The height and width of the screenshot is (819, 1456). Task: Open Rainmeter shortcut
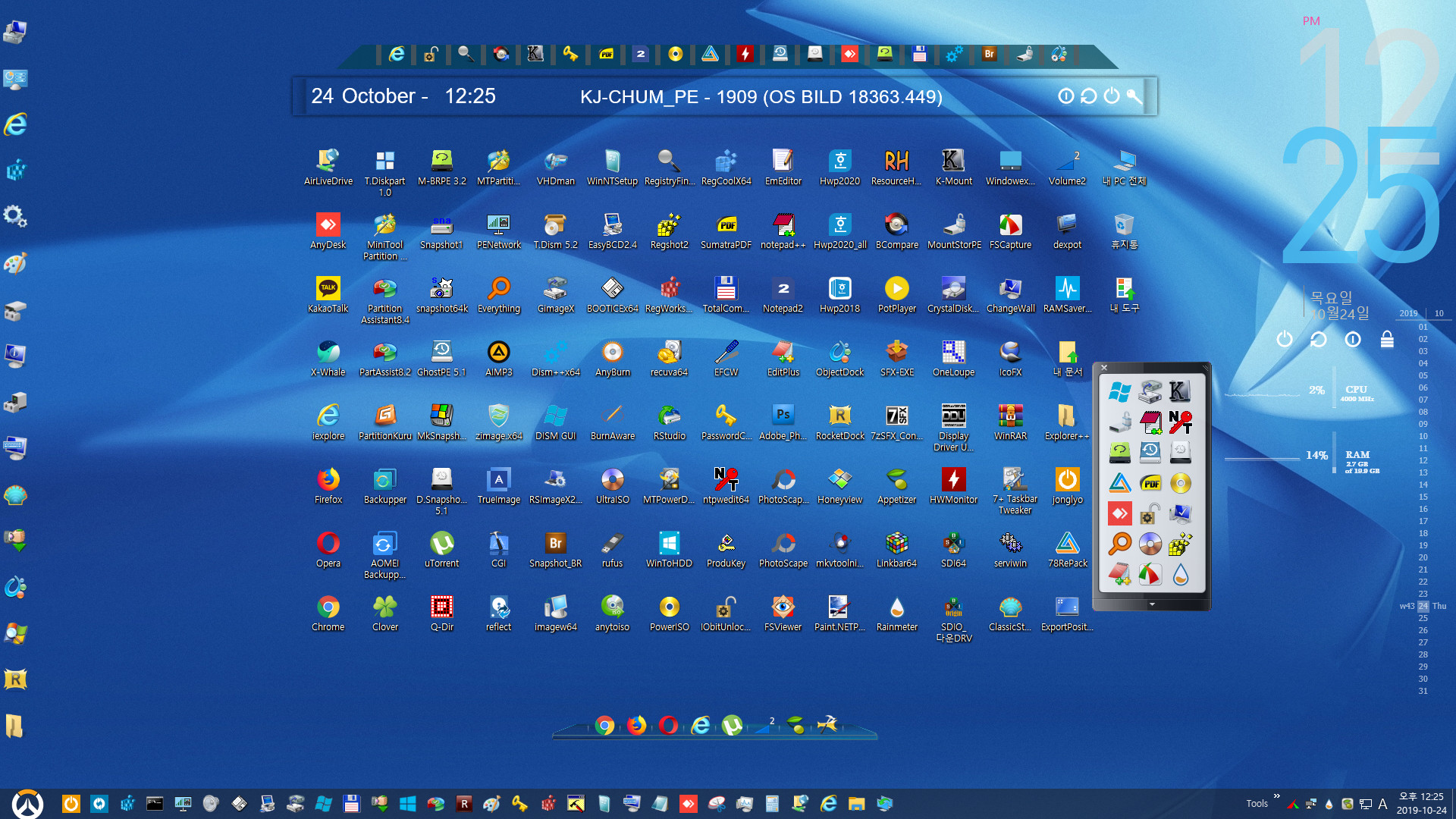(x=896, y=613)
